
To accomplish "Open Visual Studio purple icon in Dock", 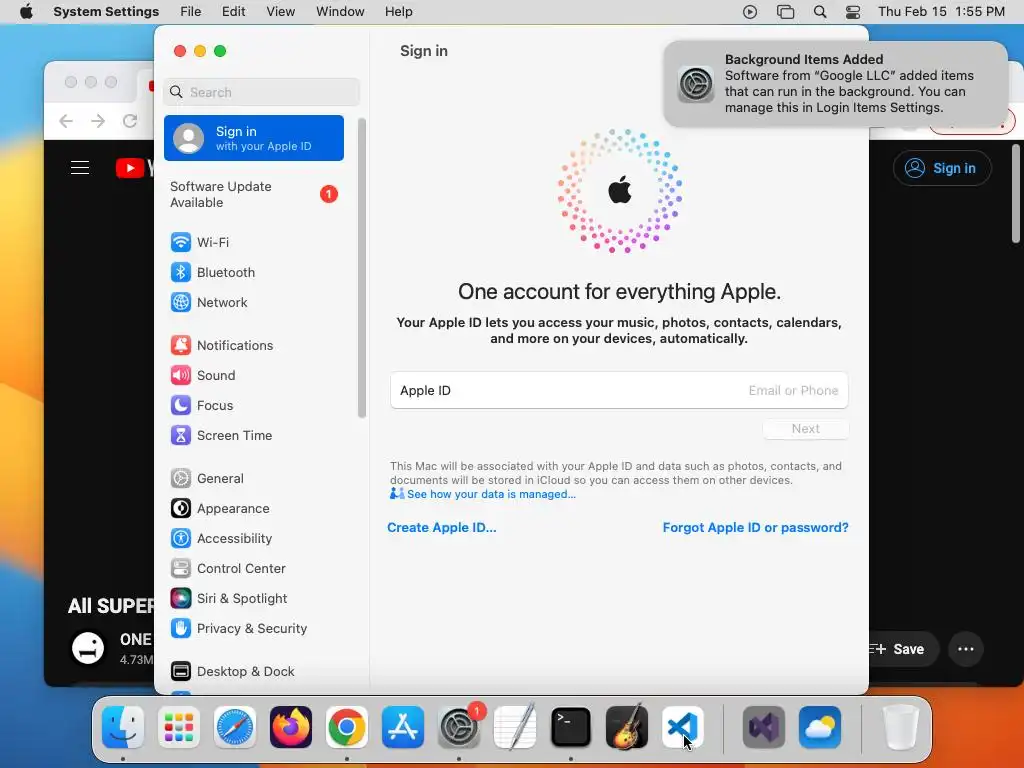I will pyautogui.click(x=764, y=727).
